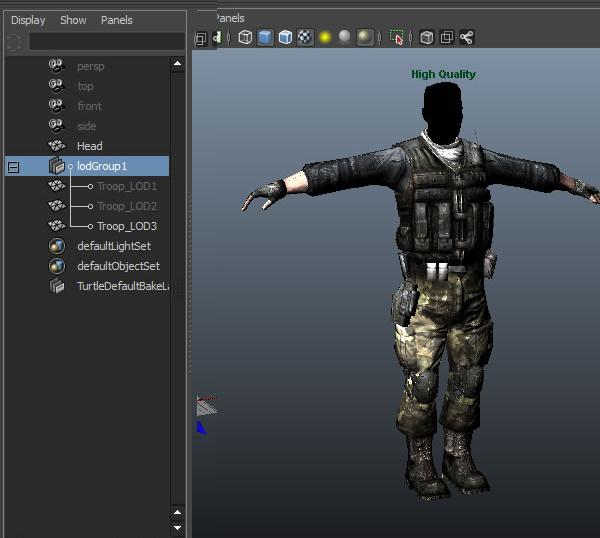This screenshot has height=538, width=600.
Task: Click camera icon beside persp
Action: click(x=57, y=66)
